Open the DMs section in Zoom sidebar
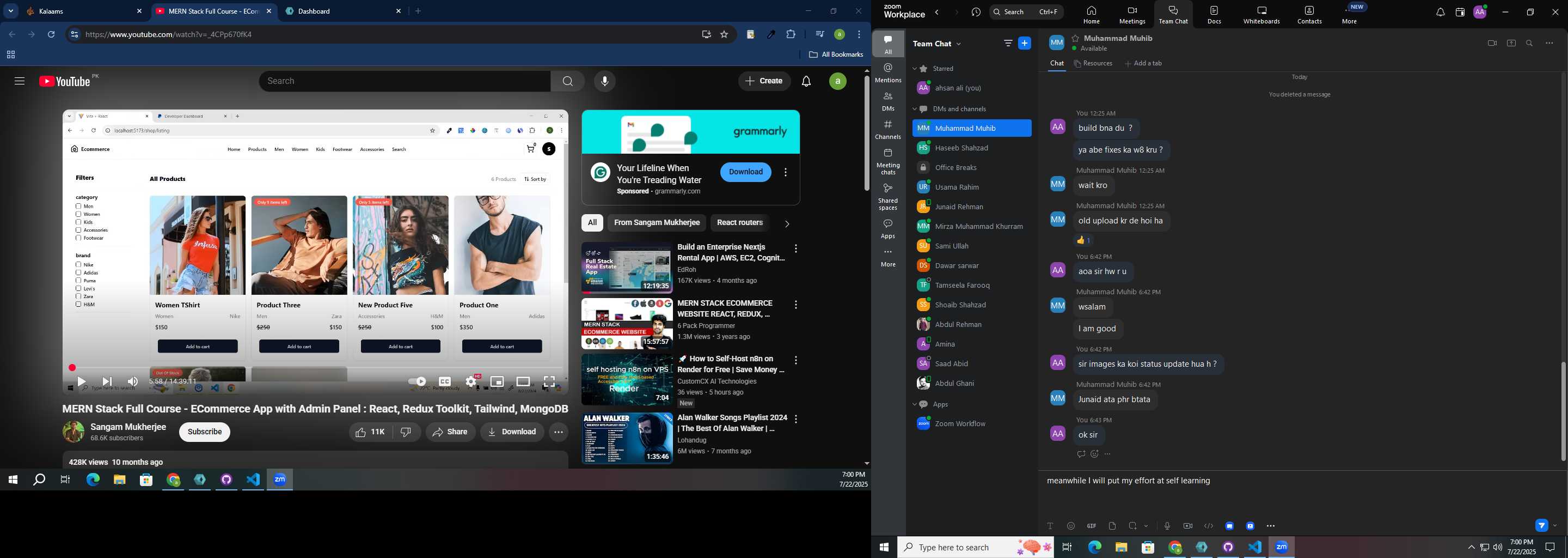The image size is (1568, 558). [x=888, y=102]
